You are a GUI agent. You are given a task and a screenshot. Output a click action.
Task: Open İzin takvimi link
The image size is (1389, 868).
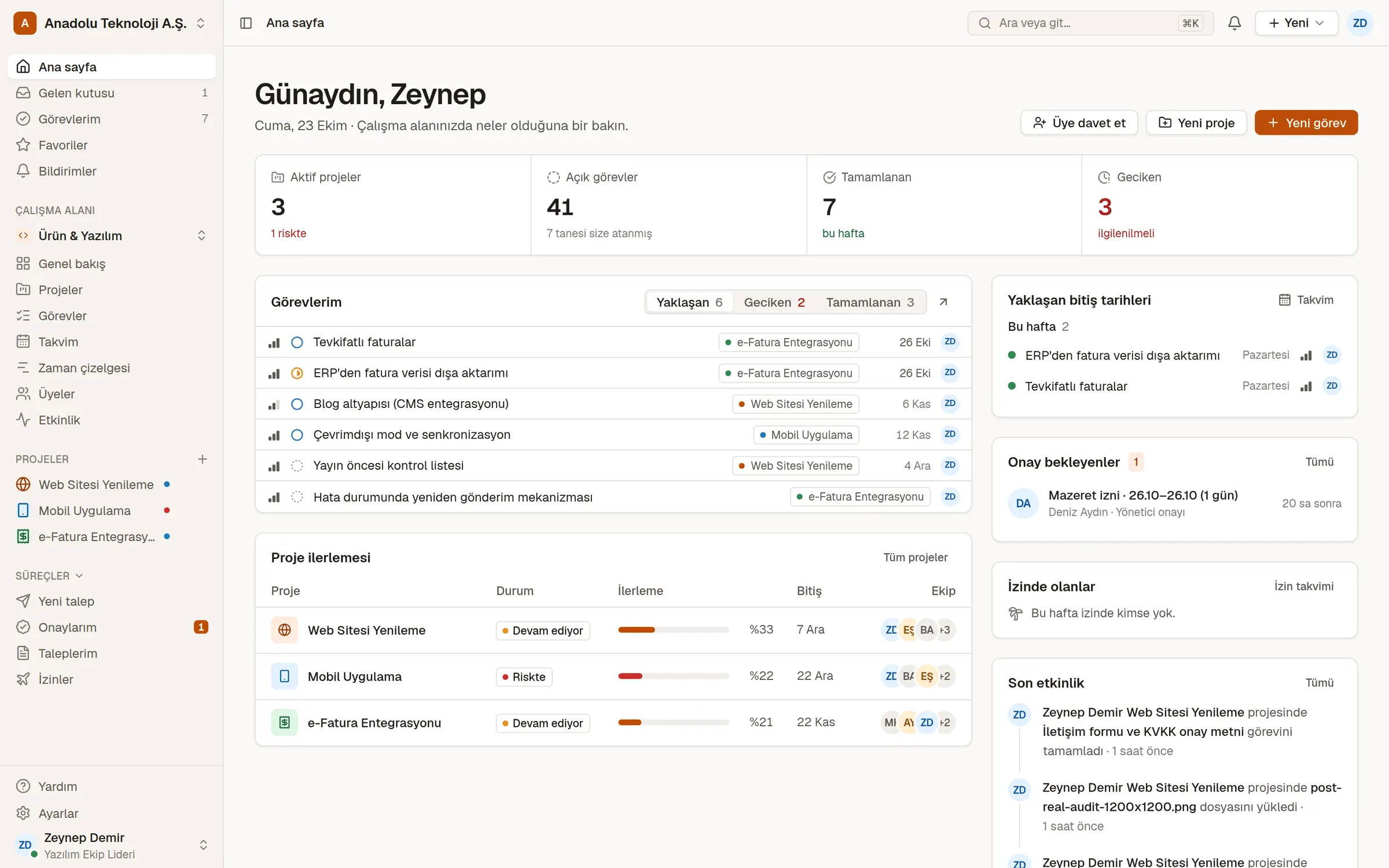pyautogui.click(x=1303, y=586)
